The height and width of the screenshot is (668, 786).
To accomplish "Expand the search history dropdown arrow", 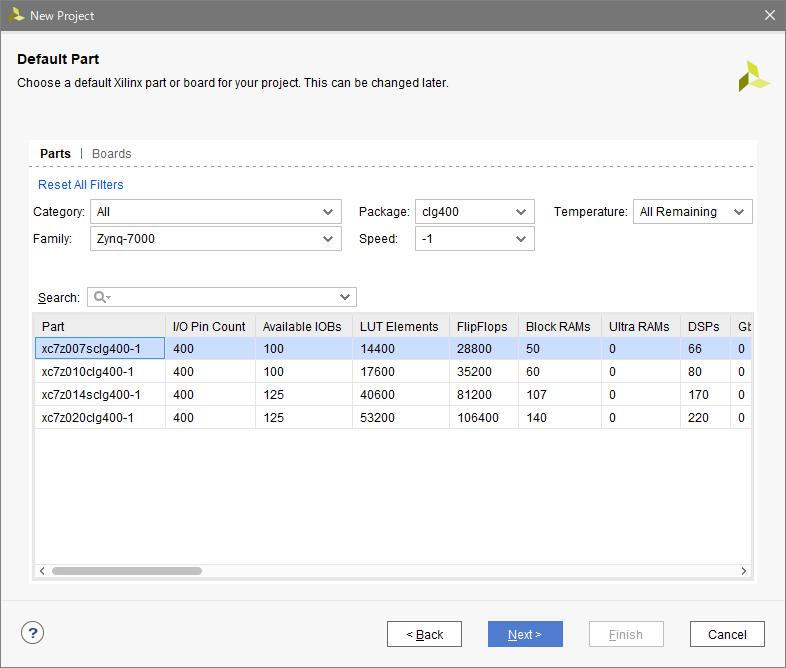I will click(345, 297).
